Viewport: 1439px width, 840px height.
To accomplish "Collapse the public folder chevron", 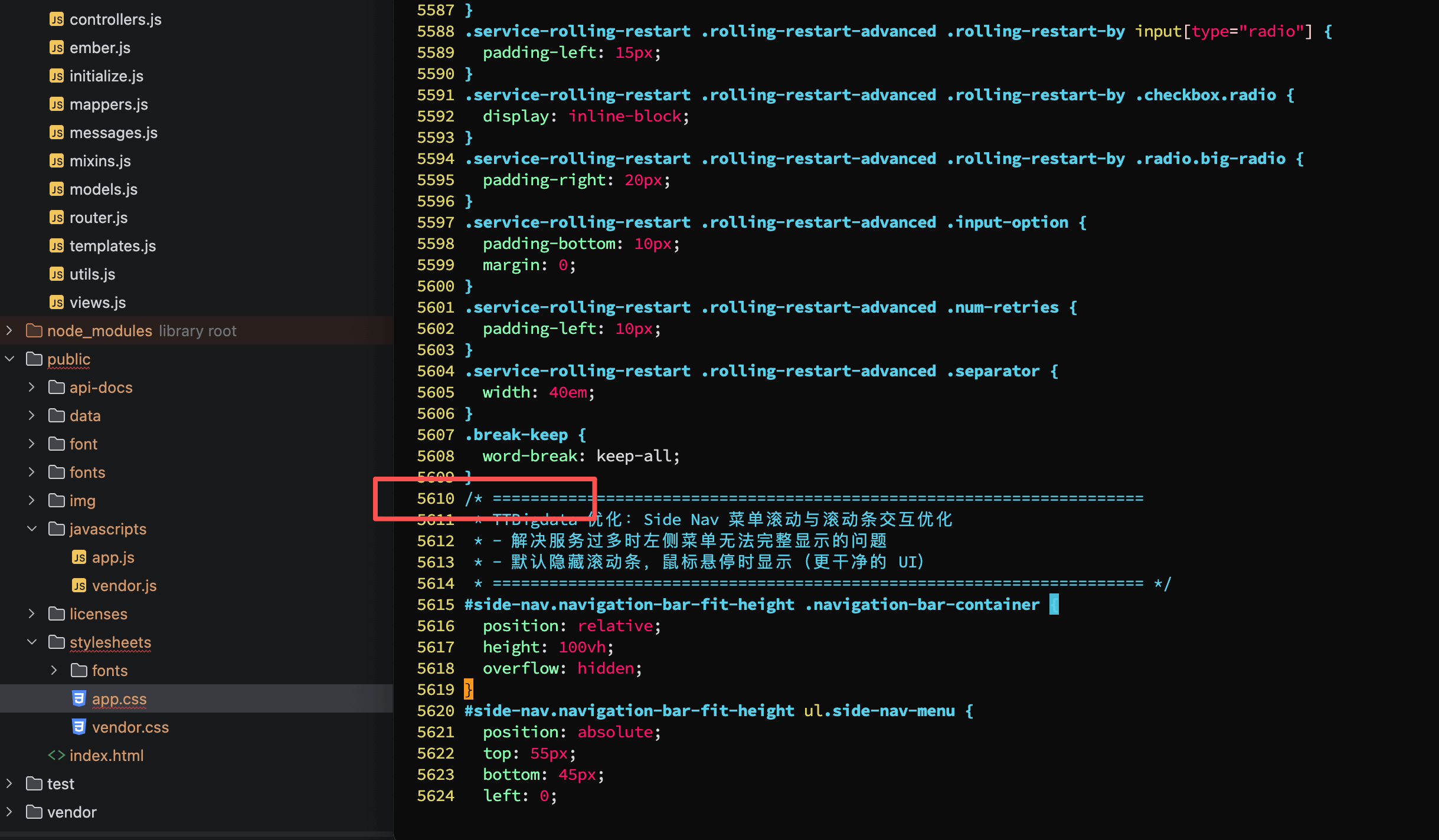I will (9, 359).
